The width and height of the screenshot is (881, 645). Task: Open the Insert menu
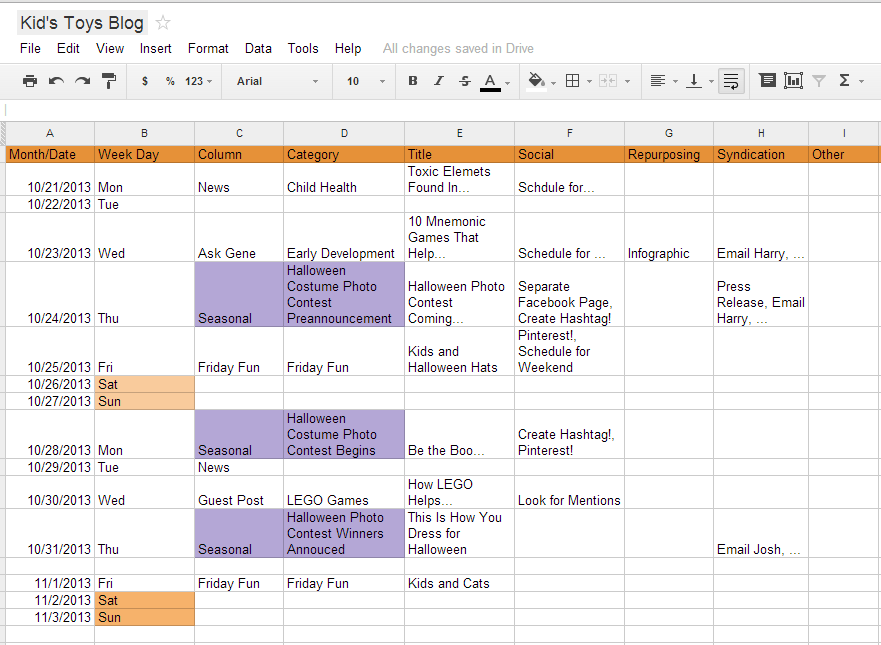[155, 48]
